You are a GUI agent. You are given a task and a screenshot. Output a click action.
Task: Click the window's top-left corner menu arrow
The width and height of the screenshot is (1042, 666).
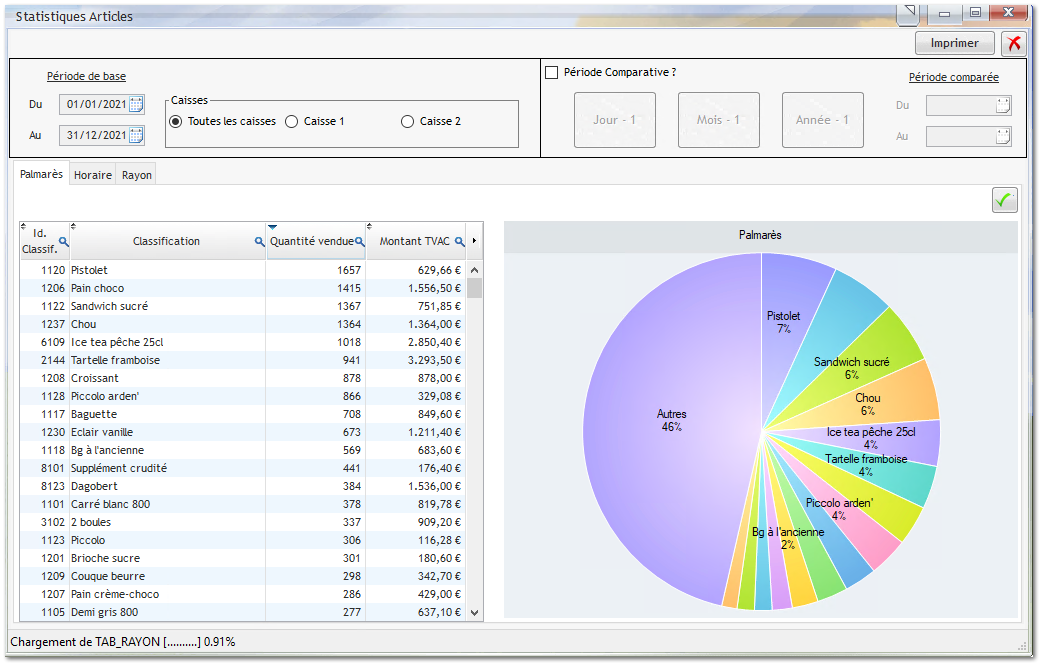pyautogui.click(x=907, y=12)
